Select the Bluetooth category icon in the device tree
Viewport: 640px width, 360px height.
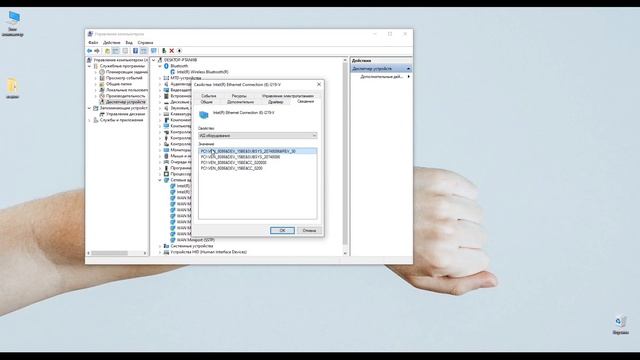[x=166, y=66]
